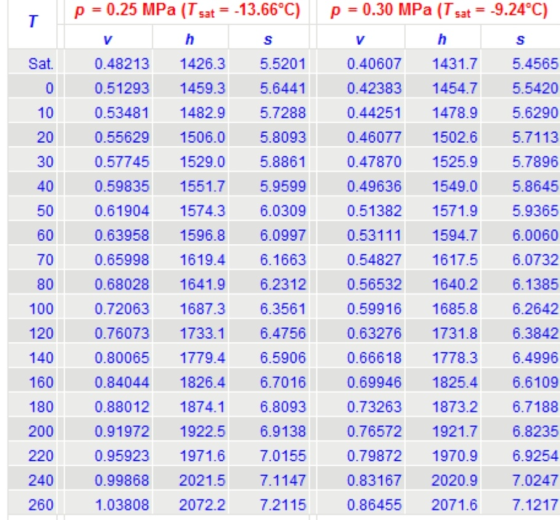The image size is (560, 520).
Task: Select the cell value 1478.9
Action: click(455, 113)
